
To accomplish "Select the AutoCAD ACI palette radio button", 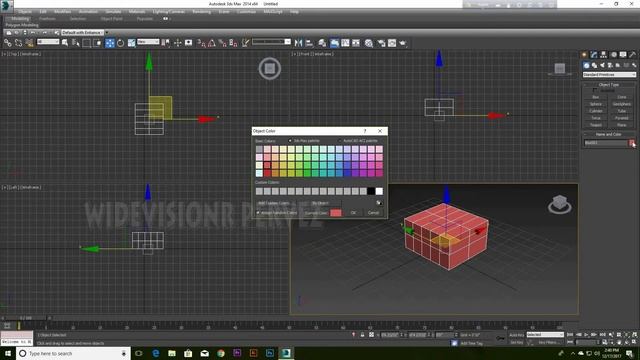I will click(x=339, y=141).
